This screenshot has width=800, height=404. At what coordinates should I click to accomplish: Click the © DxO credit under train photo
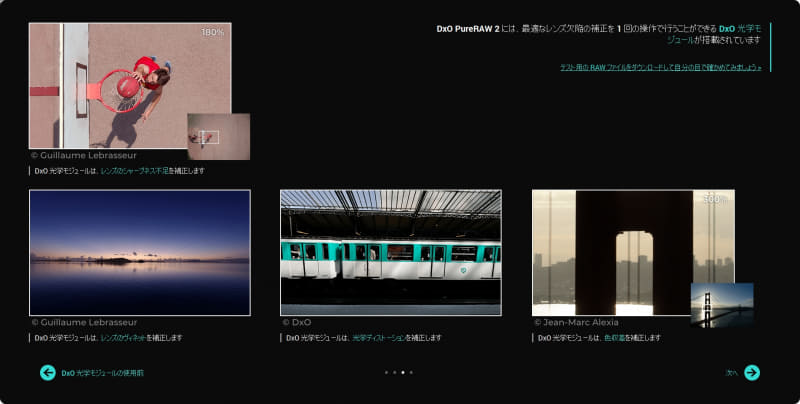coord(296,322)
